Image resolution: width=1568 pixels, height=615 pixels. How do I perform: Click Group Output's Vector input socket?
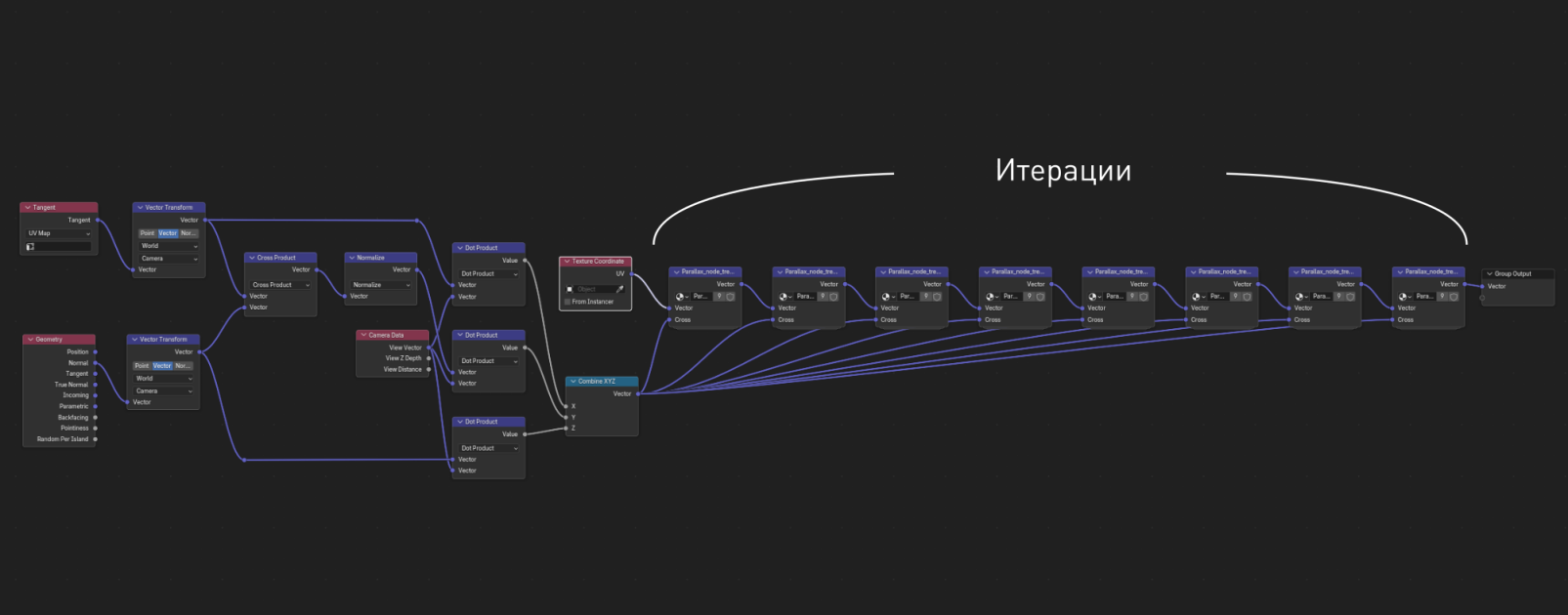[1482, 286]
